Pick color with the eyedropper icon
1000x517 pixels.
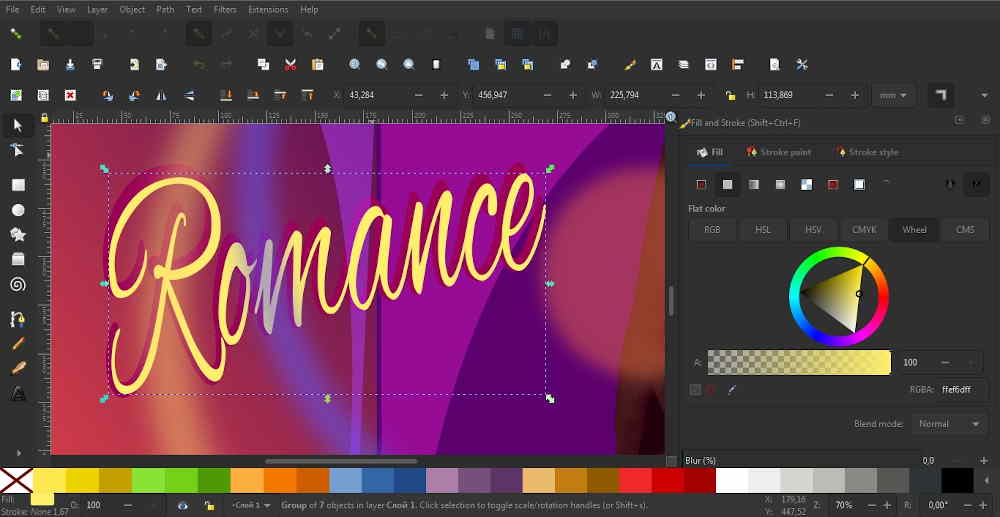coord(733,390)
